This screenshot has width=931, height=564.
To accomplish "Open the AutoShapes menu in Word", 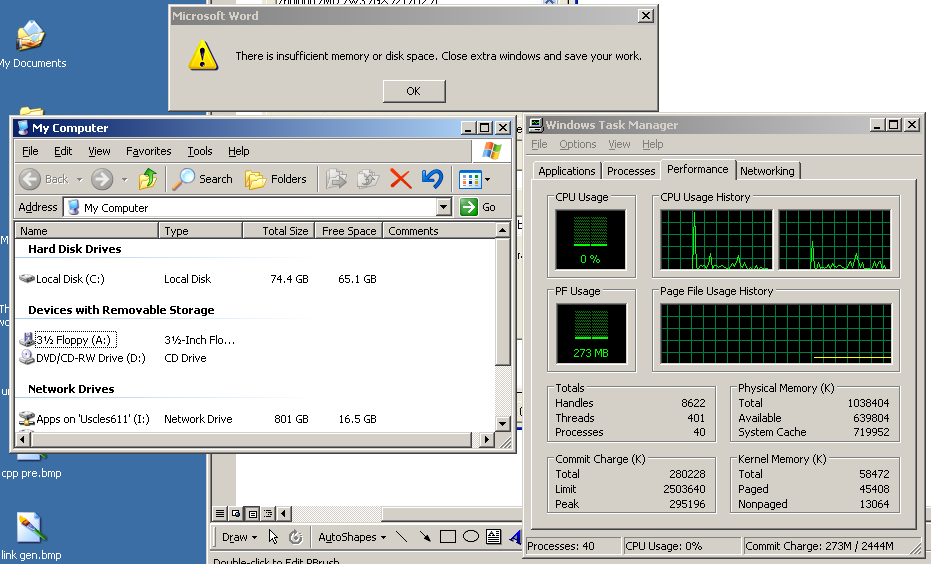I will pos(352,537).
